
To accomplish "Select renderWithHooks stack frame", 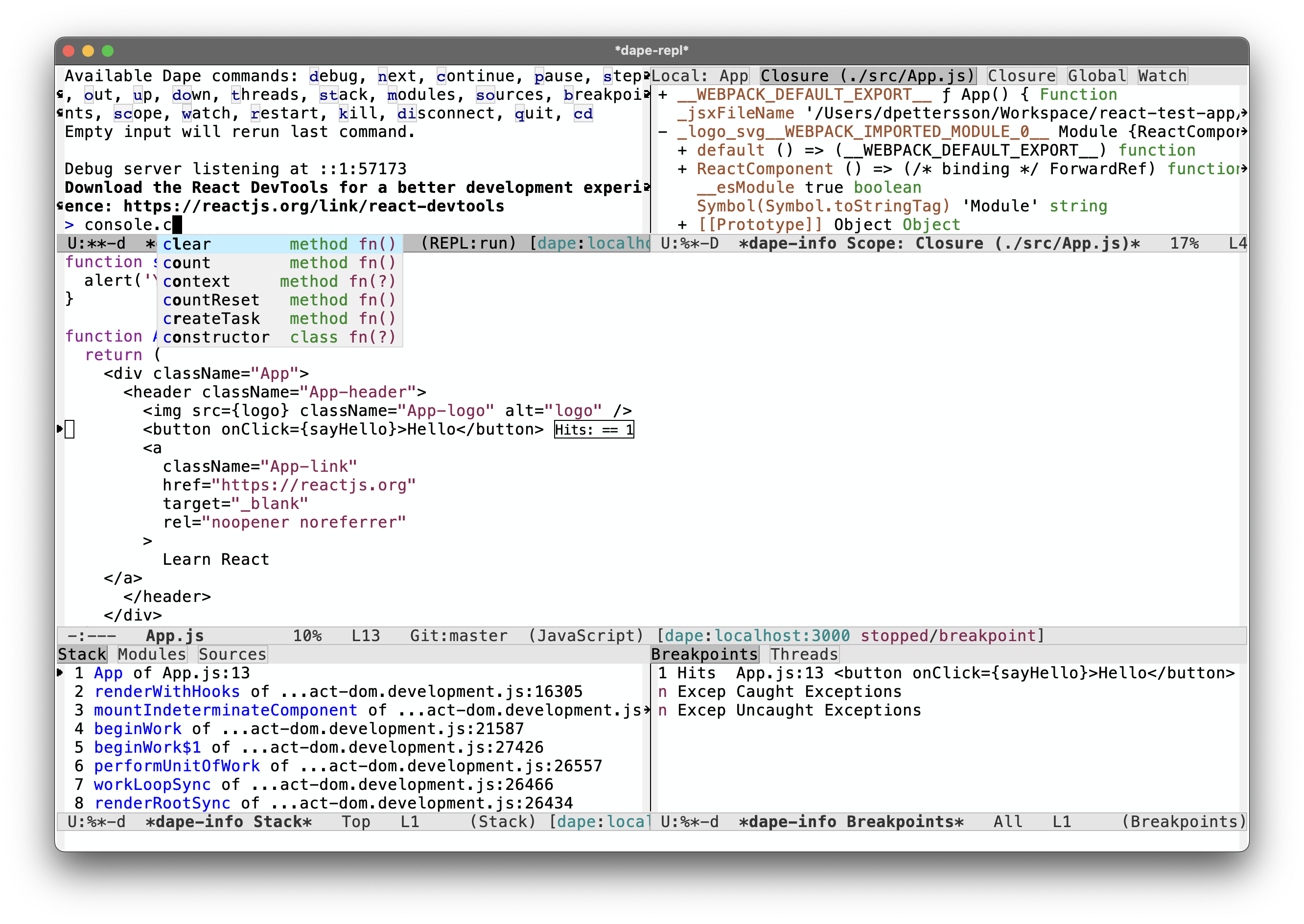I will click(167, 692).
